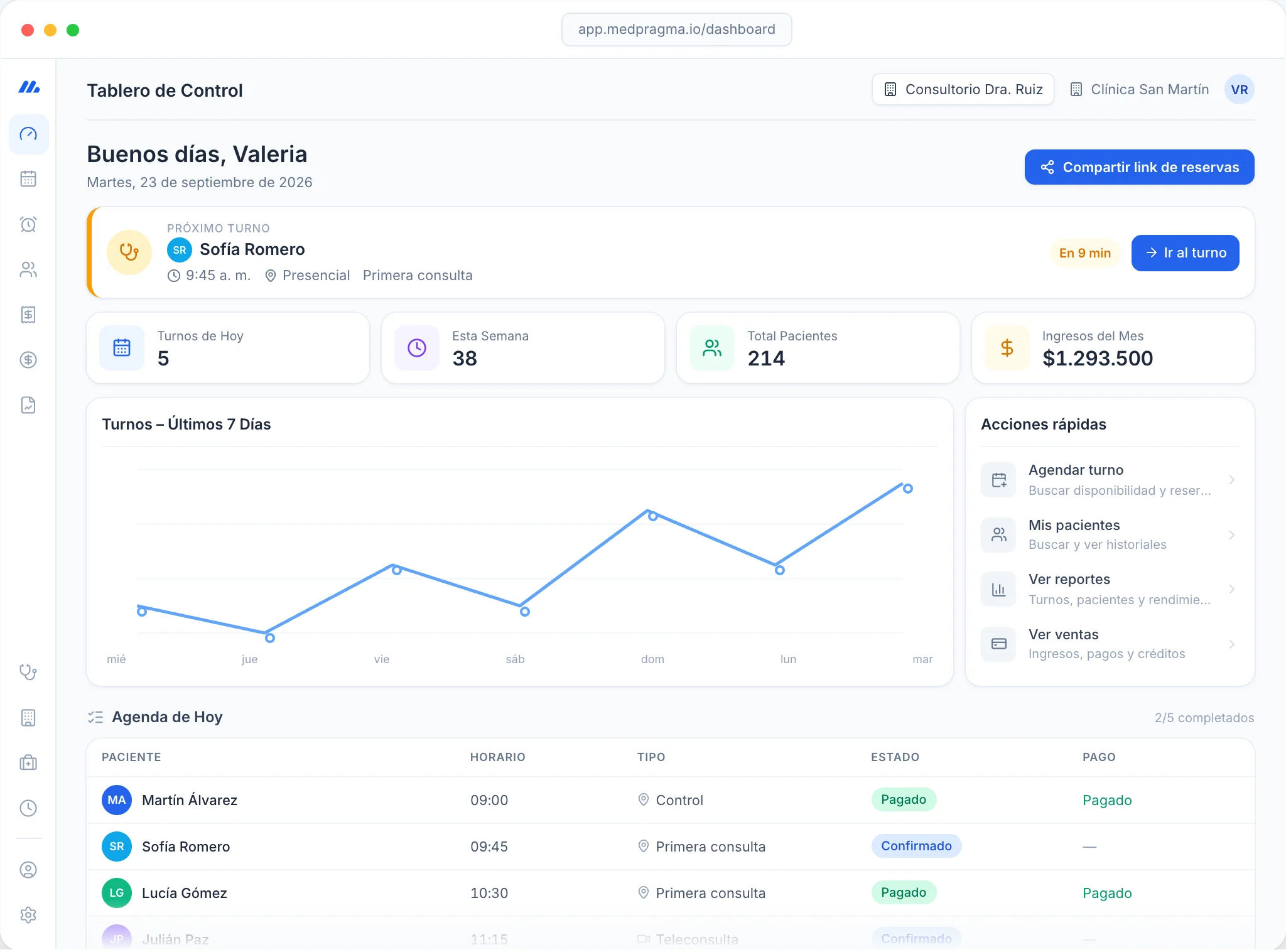Click the Ir al turno button
The height and width of the screenshot is (952, 1286).
click(1185, 253)
